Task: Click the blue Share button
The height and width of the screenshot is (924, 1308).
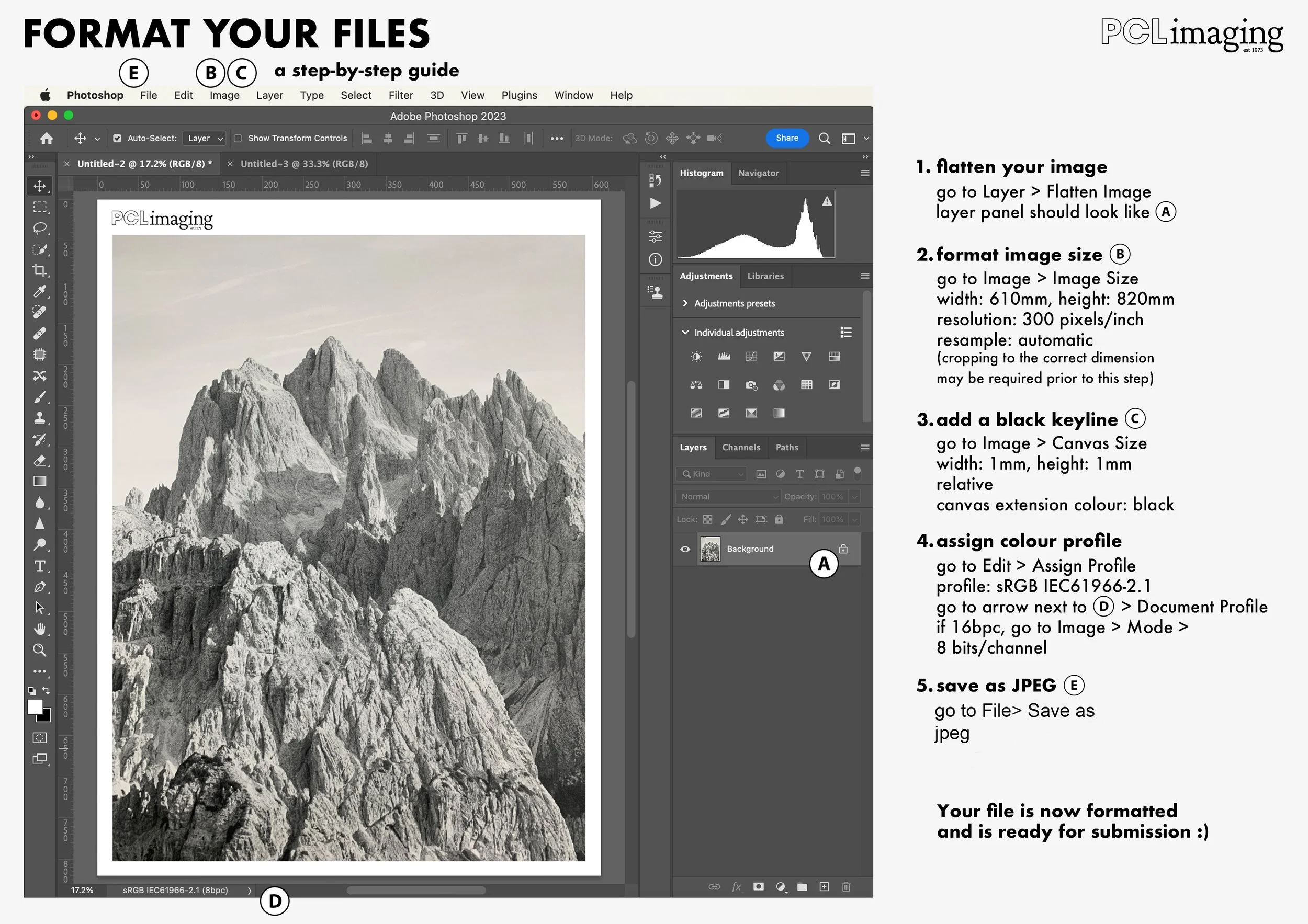Action: (x=787, y=138)
